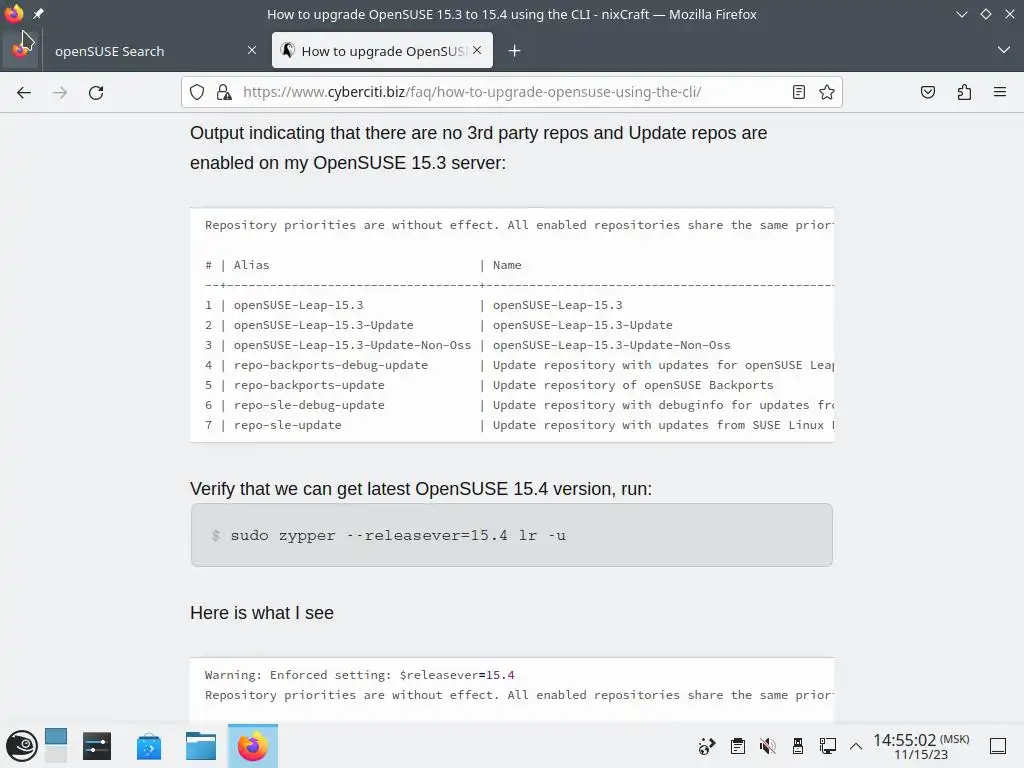Reload the current page
Screen dimensions: 1024x768
click(96, 93)
